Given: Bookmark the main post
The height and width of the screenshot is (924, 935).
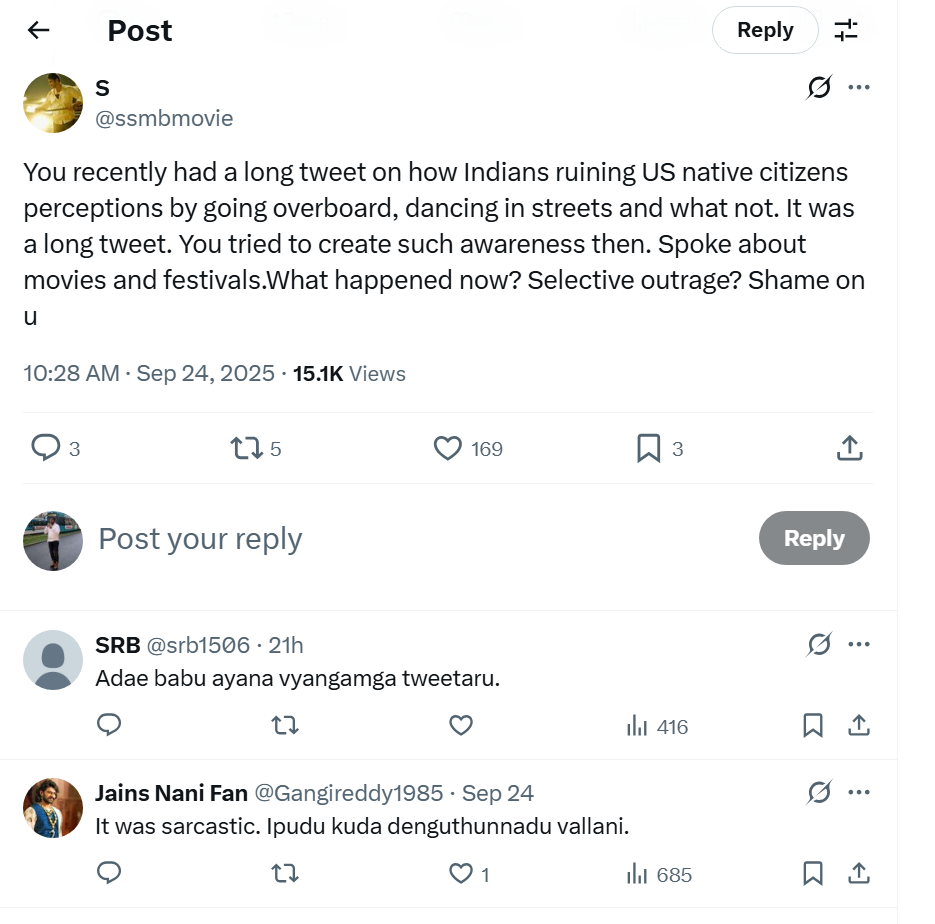Looking at the screenshot, I should point(649,449).
